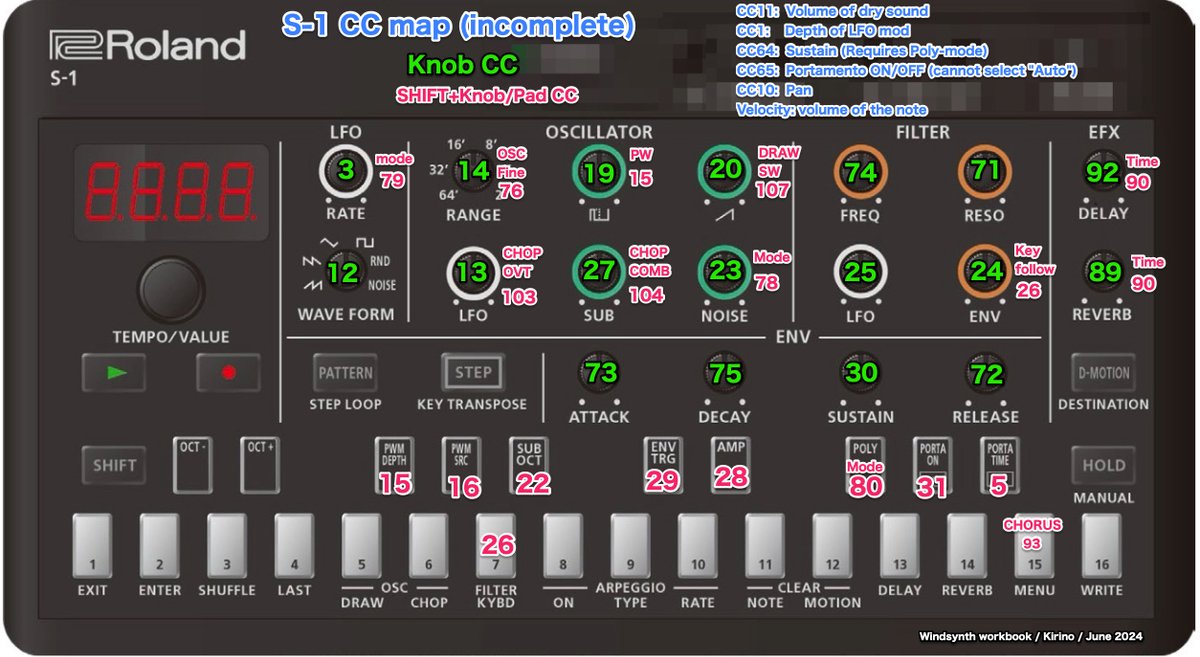The image size is (1200, 657).
Task: Click the oscillator LFO knob marked 13
Action: tap(474, 272)
